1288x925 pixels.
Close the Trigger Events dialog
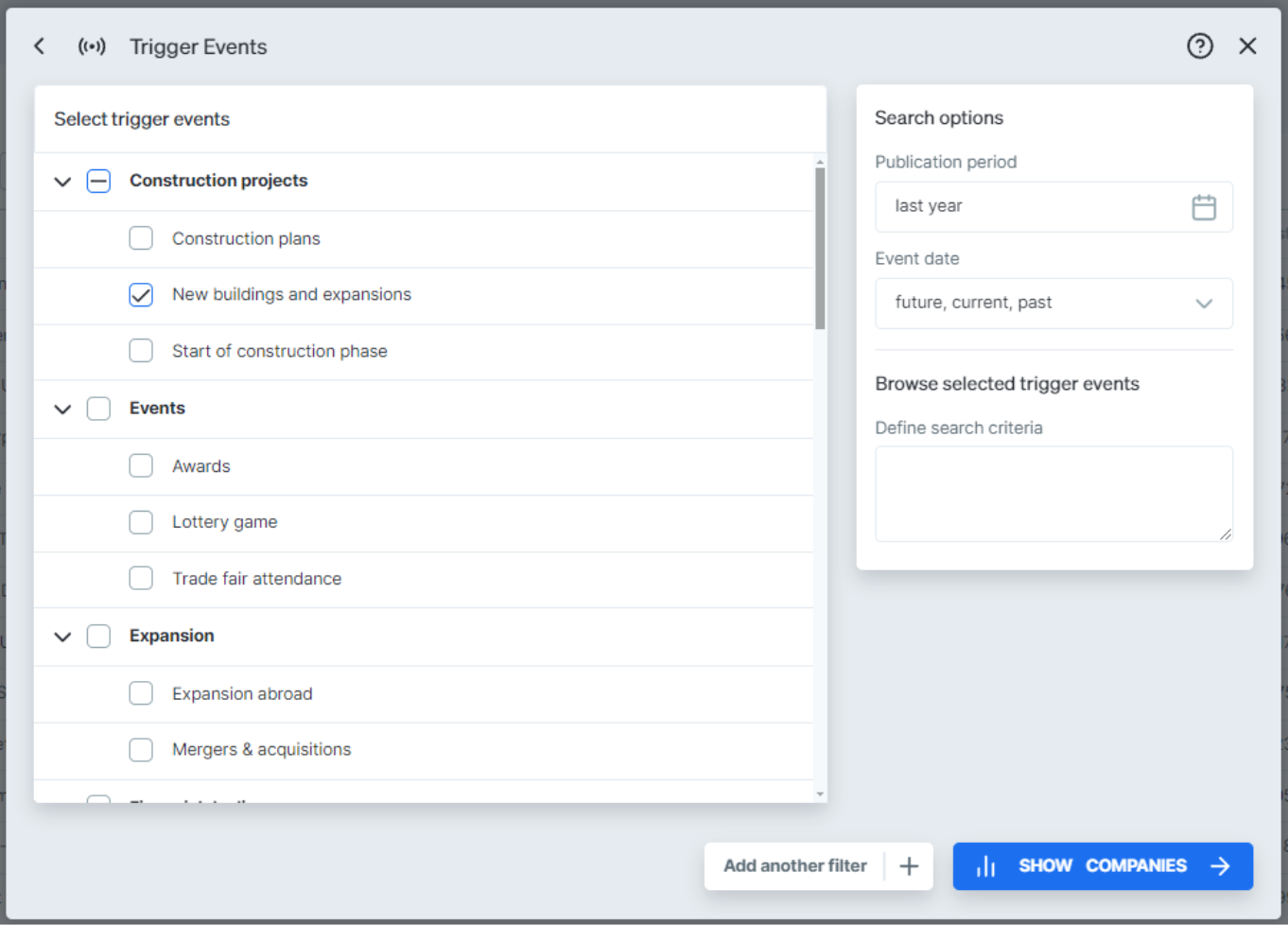click(x=1247, y=45)
